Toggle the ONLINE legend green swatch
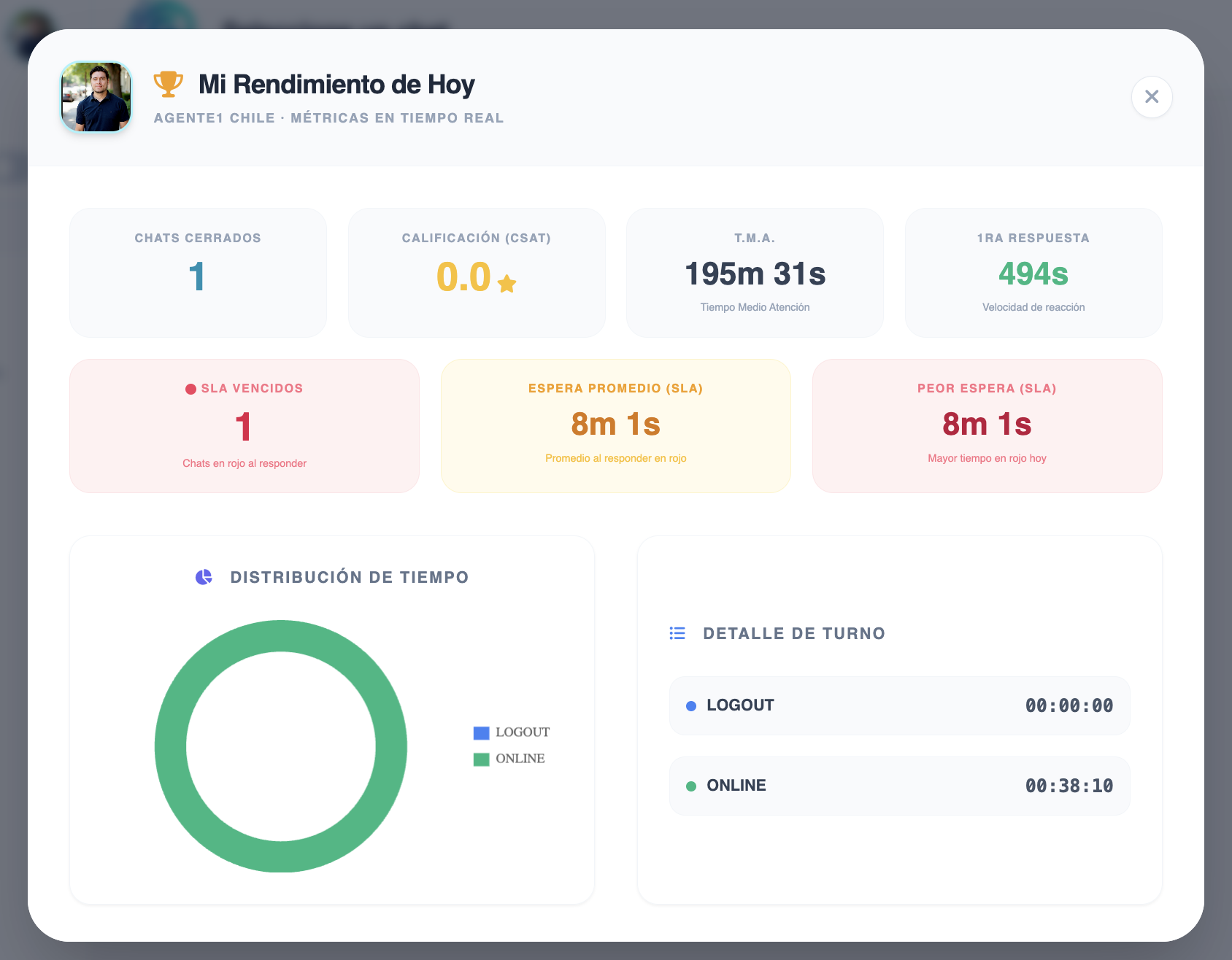Screen dimensions: 1232x960 coord(481,759)
